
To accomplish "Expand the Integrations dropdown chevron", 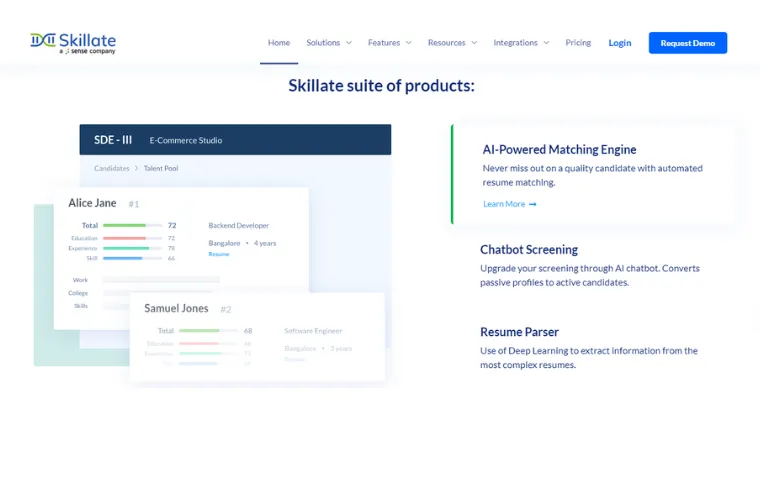I will point(546,43).
